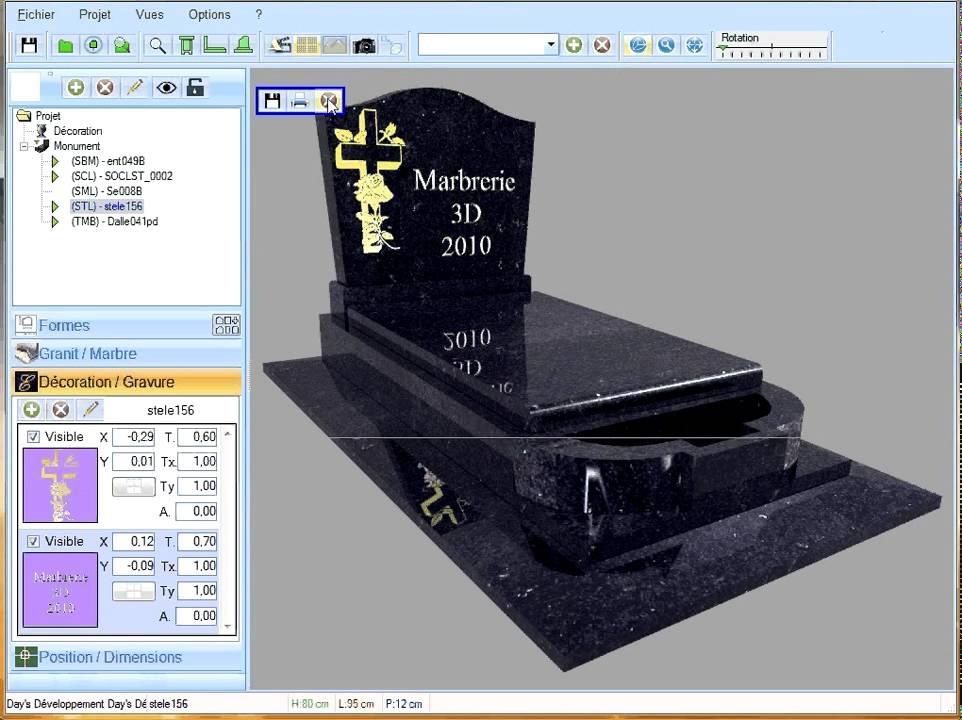Click the T field showing 0,70

197,542
